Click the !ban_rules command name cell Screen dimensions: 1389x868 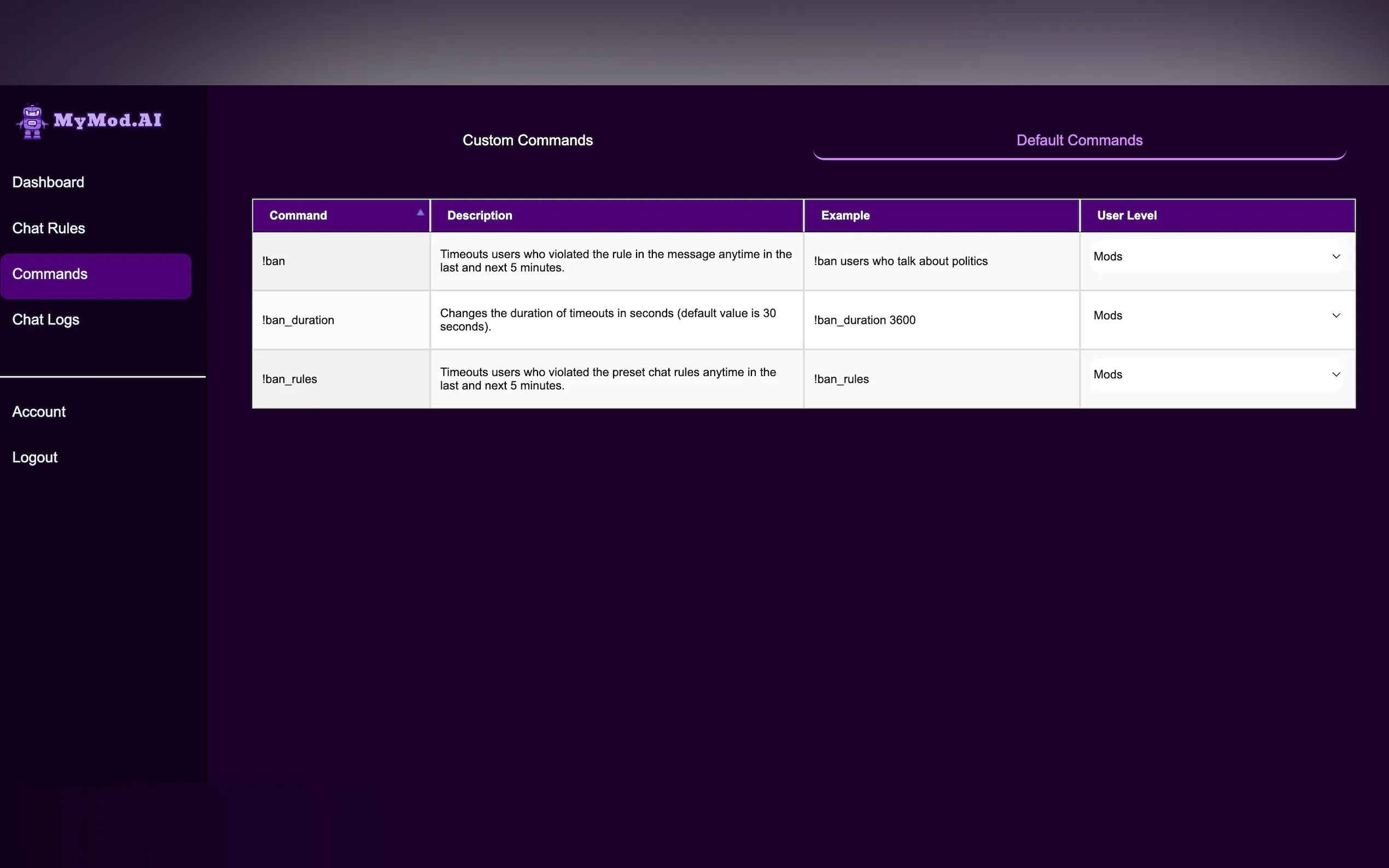(289, 379)
